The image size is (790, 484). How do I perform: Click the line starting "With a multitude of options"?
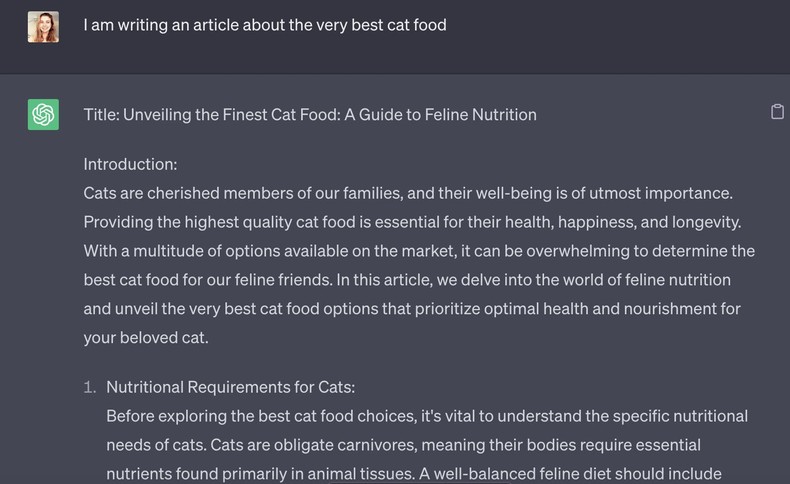[419, 251]
